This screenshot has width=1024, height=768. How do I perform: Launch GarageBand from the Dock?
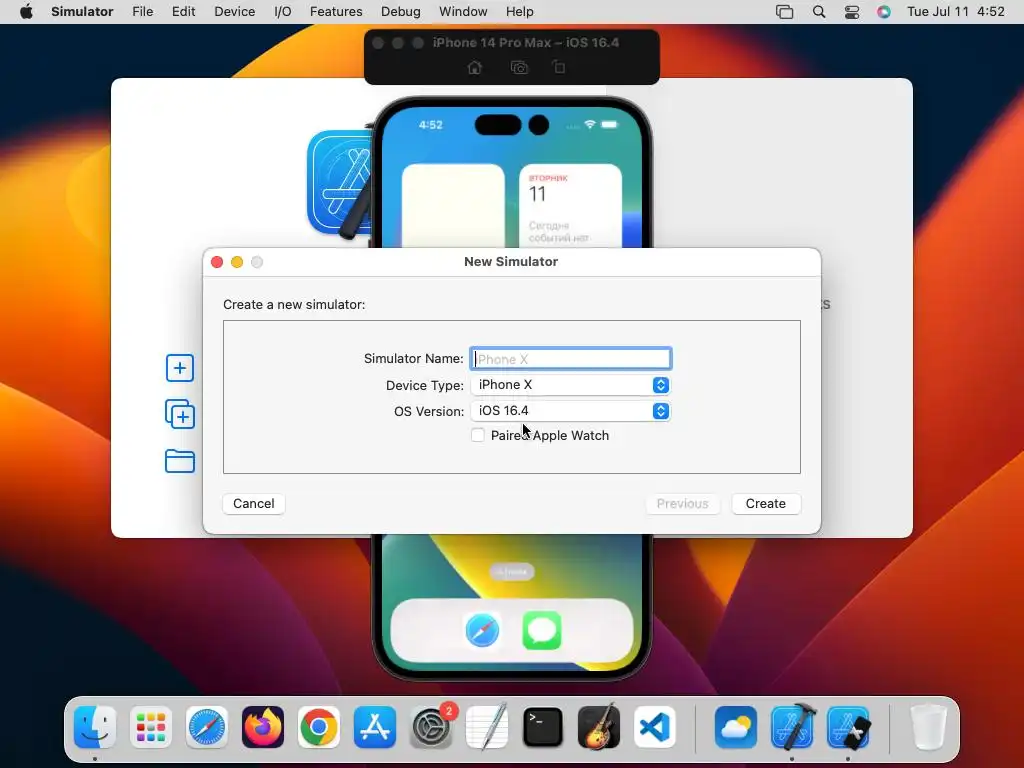click(599, 727)
